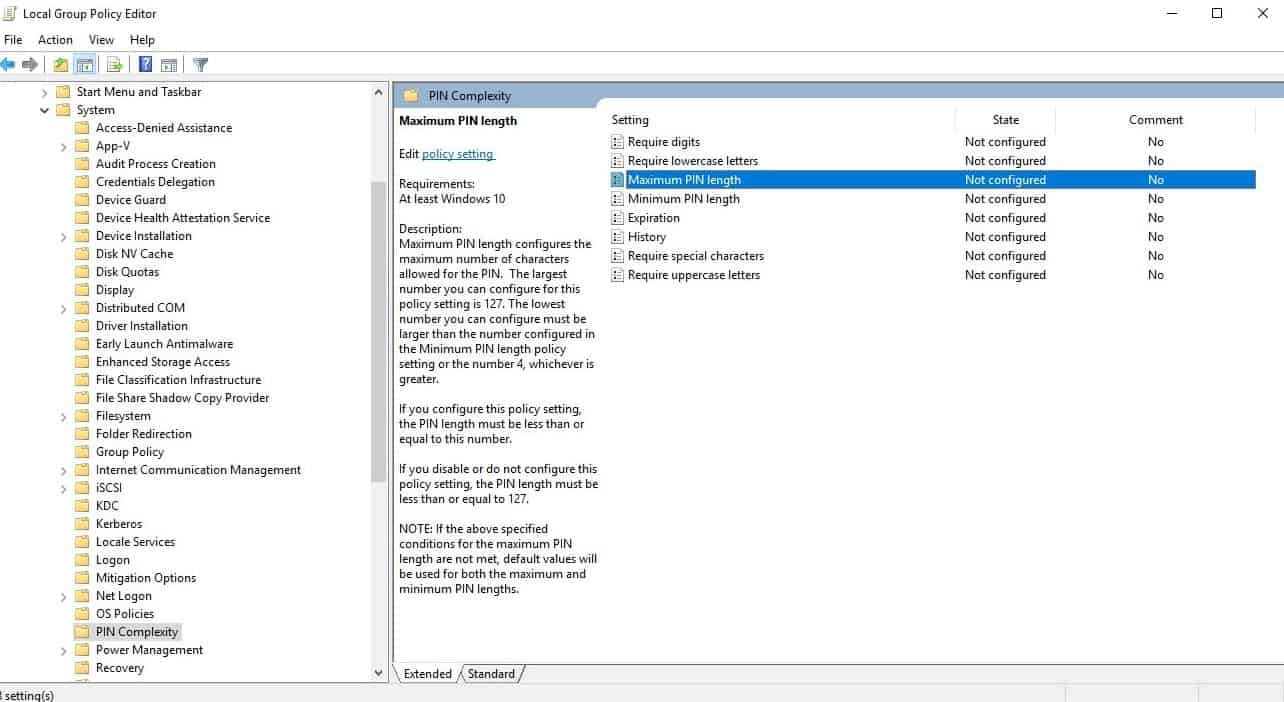Expand the iSCSI tree node
The width and height of the screenshot is (1284, 702).
pos(64,488)
